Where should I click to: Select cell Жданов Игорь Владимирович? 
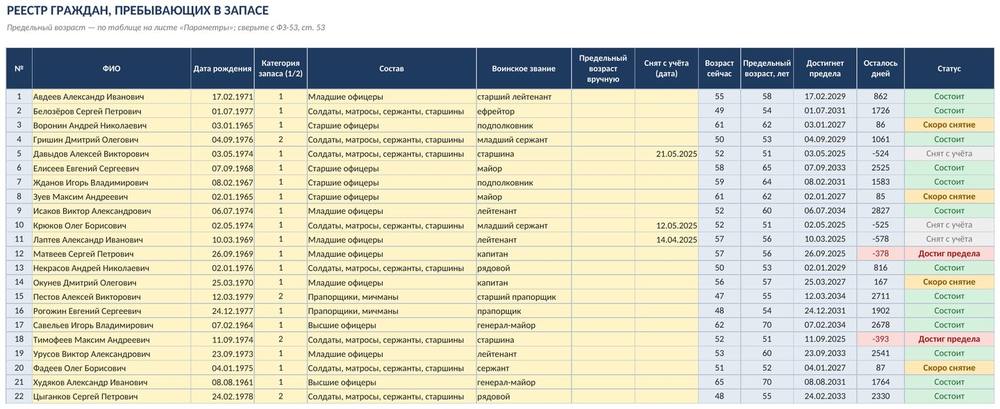pos(111,182)
